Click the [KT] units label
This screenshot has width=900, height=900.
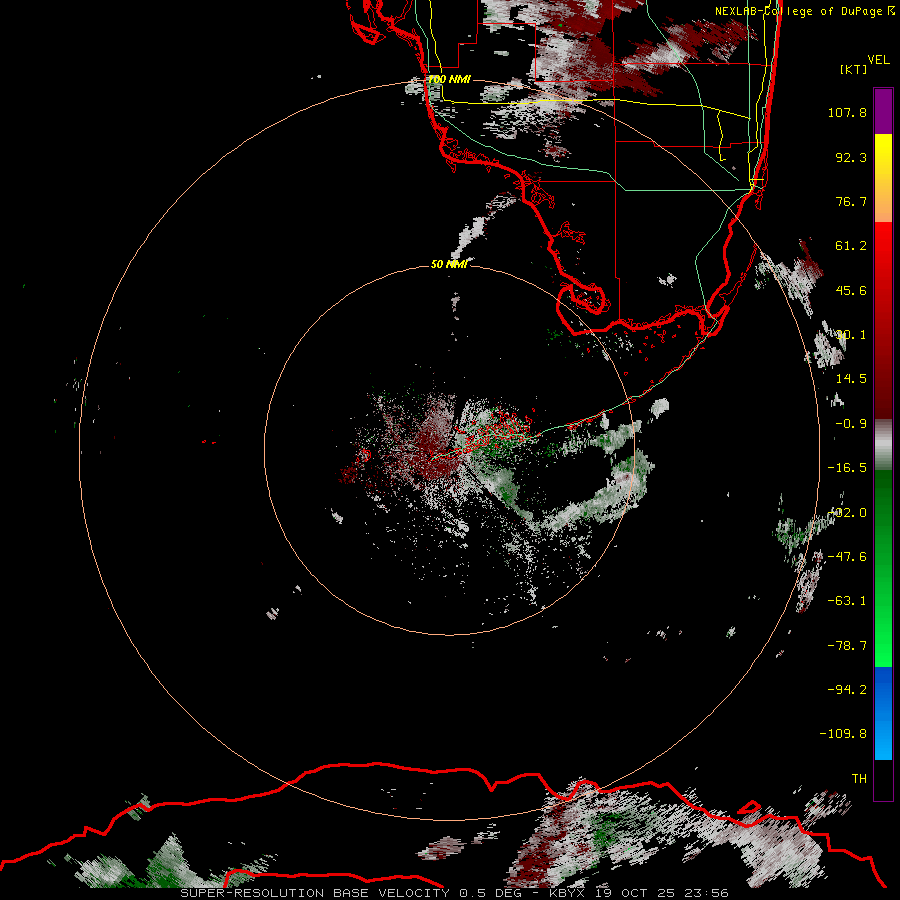click(x=853, y=69)
